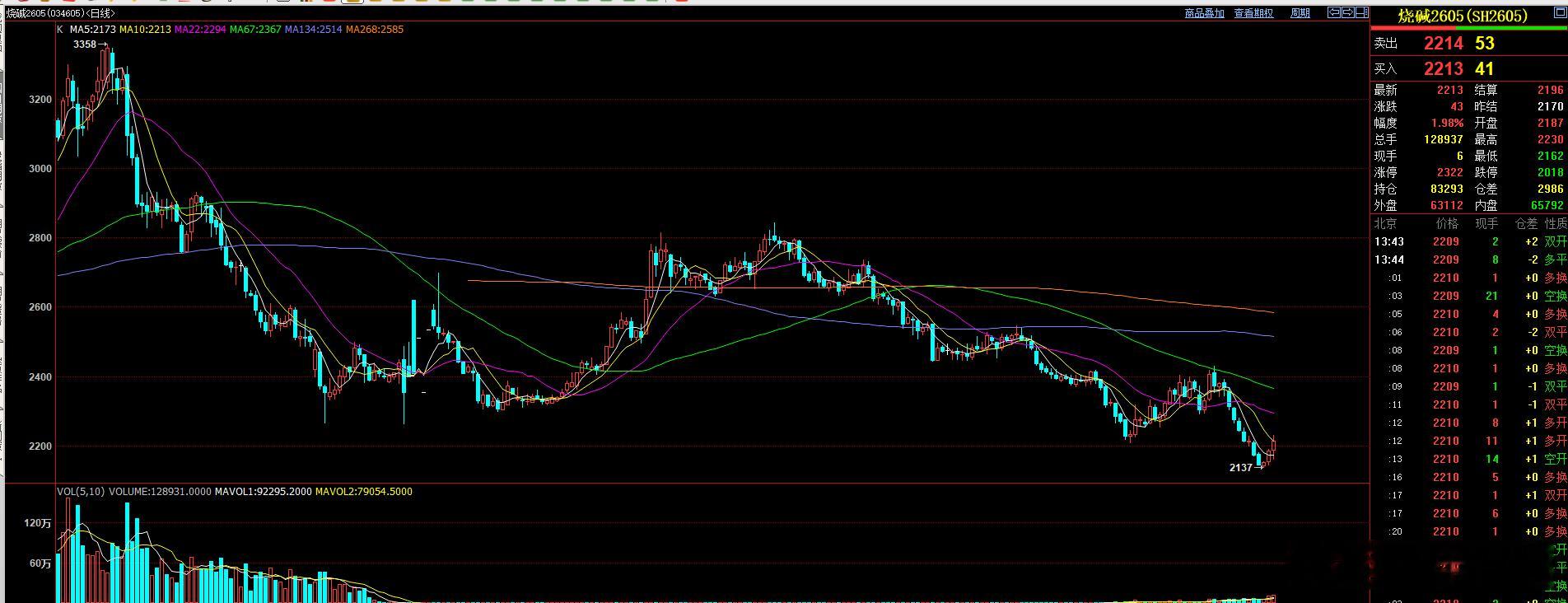Click the 价格 column header
Image resolution: width=1568 pixels, height=603 pixels.
click(x=1447, y=223)
